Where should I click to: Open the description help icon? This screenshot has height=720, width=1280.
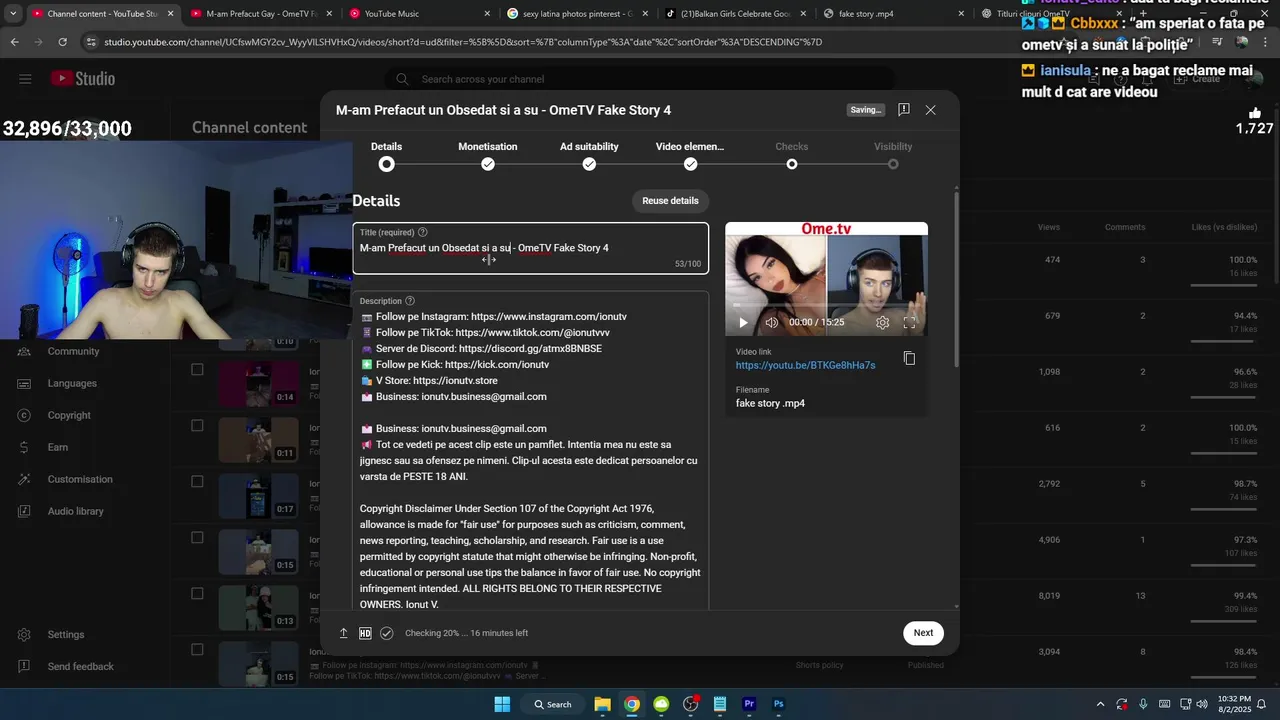pyautogui.click(x=410, y=301)
